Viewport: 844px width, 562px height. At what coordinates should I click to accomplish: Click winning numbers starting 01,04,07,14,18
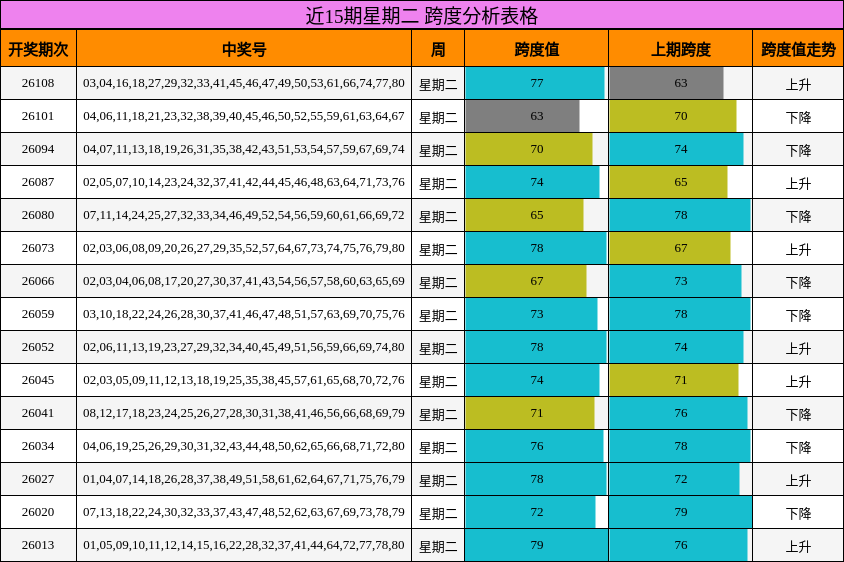click(244, 479)
